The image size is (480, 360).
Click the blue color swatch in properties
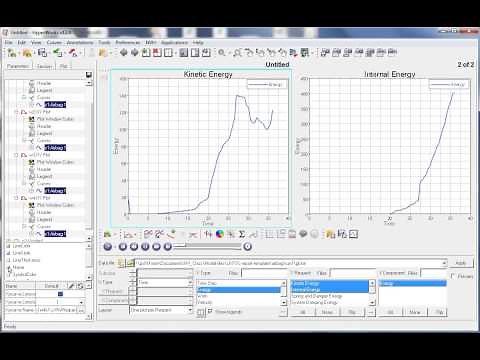coord(60,294)
